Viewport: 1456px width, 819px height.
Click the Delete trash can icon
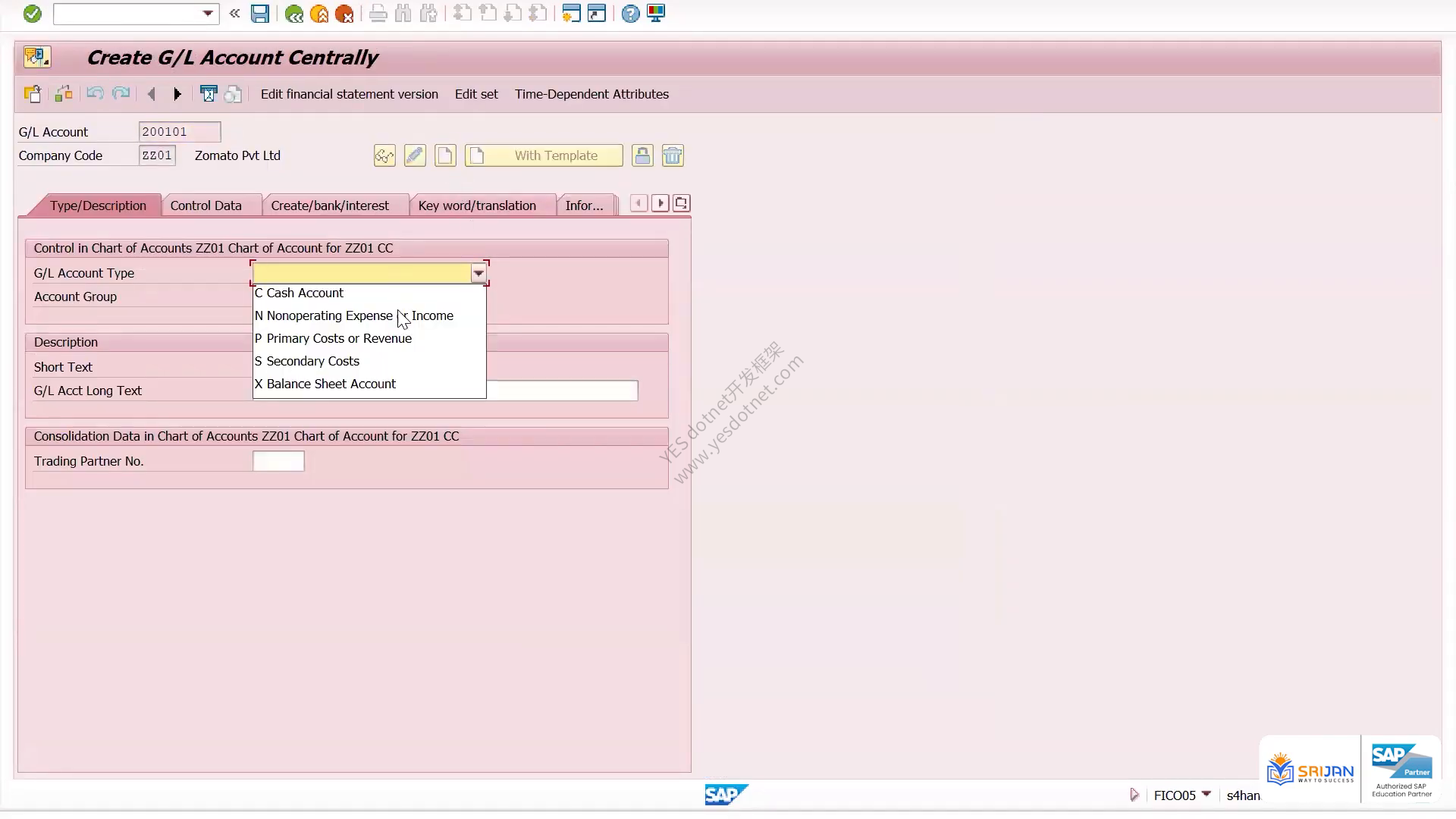click(673, 155)
